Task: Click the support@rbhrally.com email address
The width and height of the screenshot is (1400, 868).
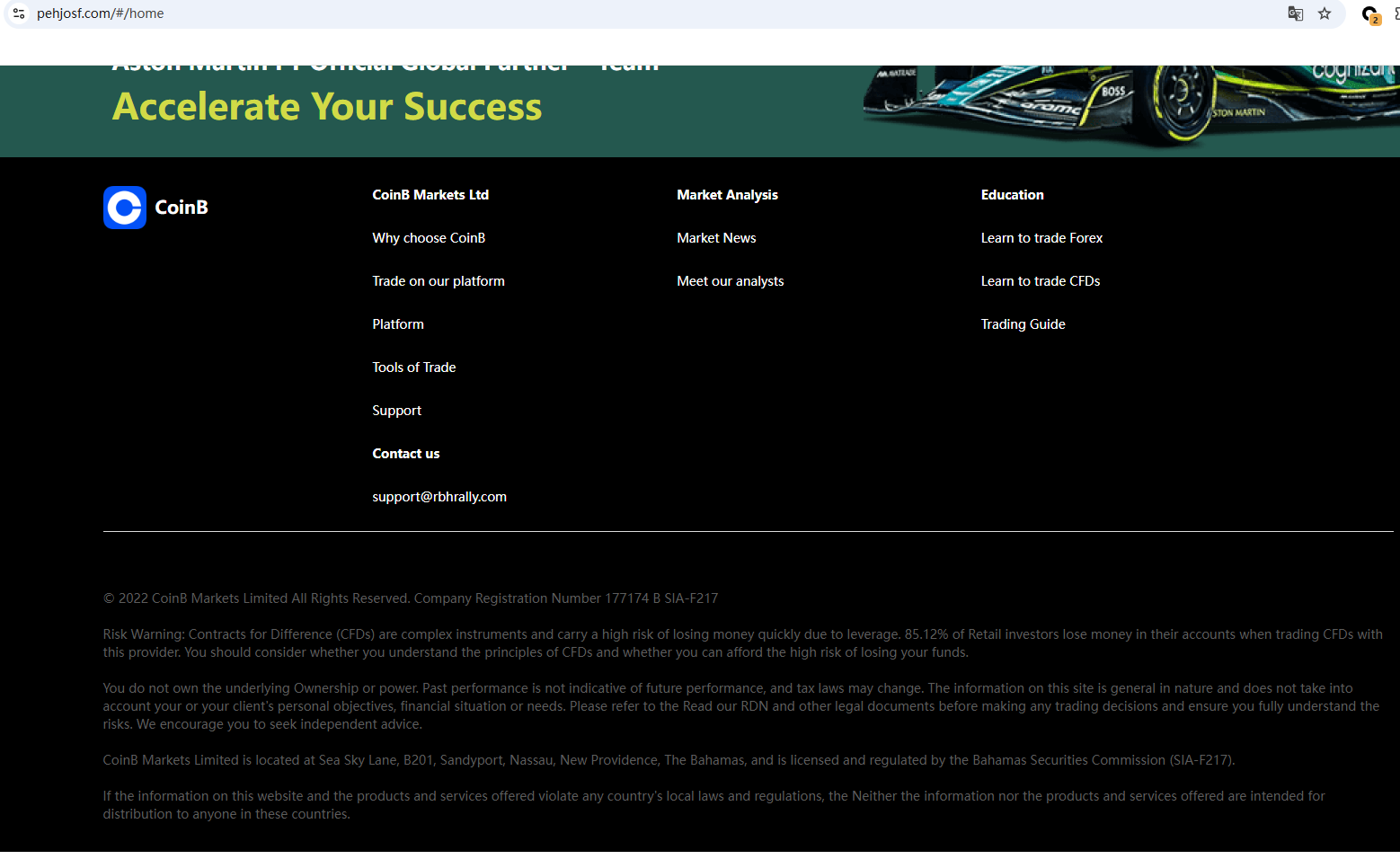Action: pyautogui.click(x=439, y=497)
